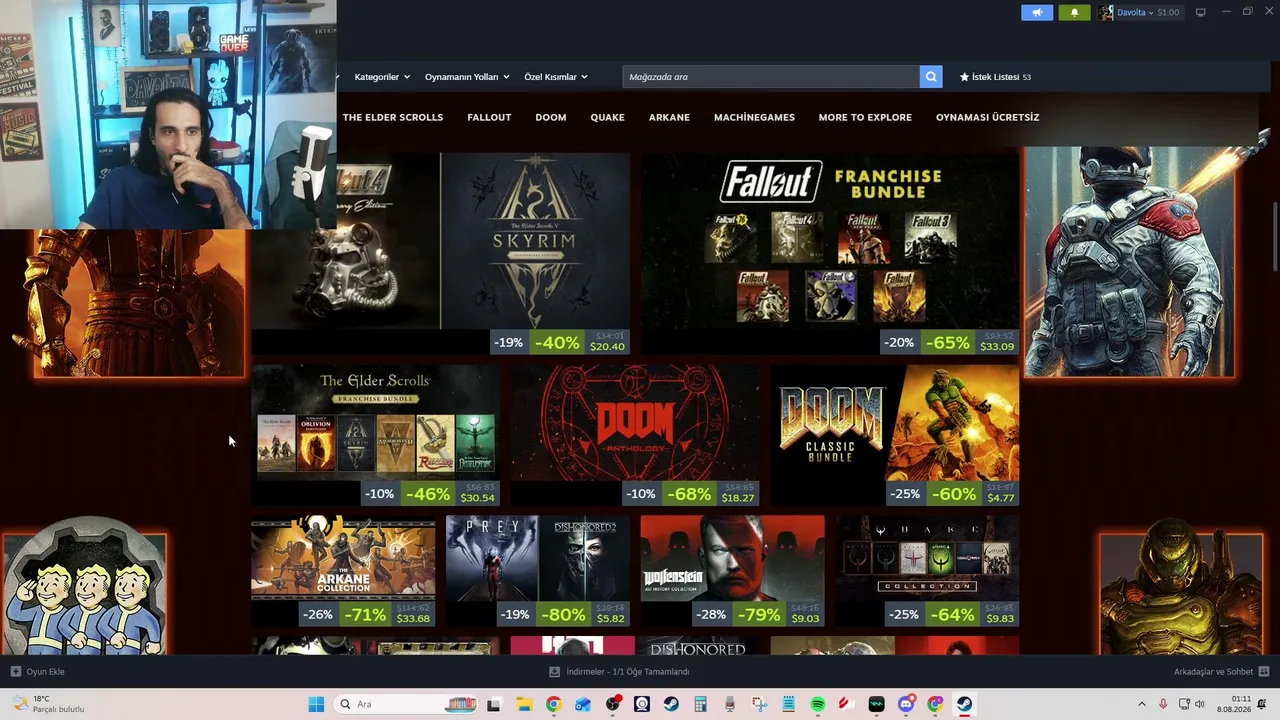Viewport: 1280px width, 720px height.
Task: Open Arkadaşlar ve Sohbet
Action: click(x=1213, y=672)
